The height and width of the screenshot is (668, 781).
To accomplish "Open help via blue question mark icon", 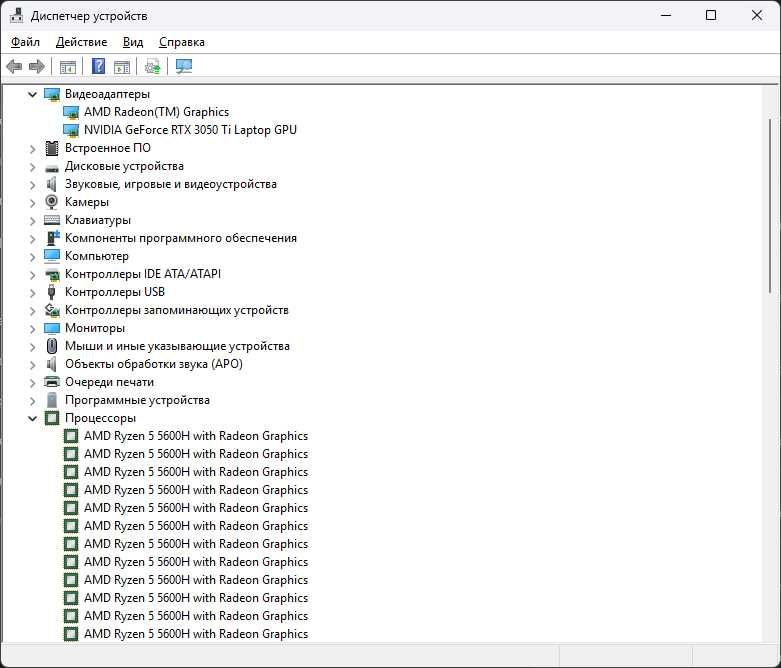I will (99, 66).
